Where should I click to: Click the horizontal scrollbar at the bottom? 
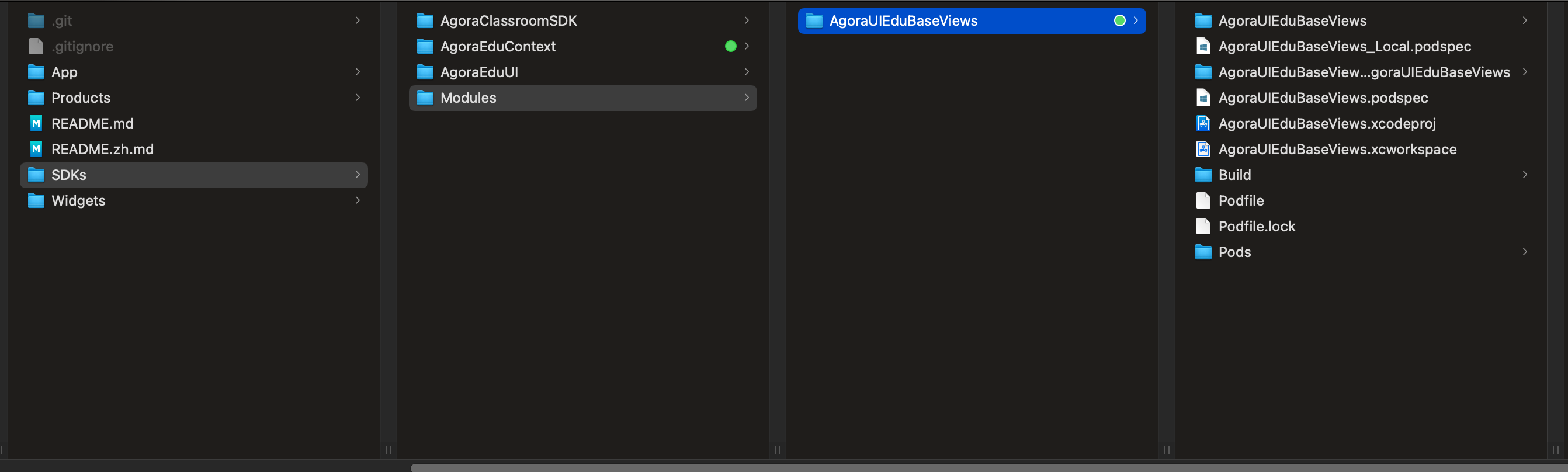tap(989, 468)
